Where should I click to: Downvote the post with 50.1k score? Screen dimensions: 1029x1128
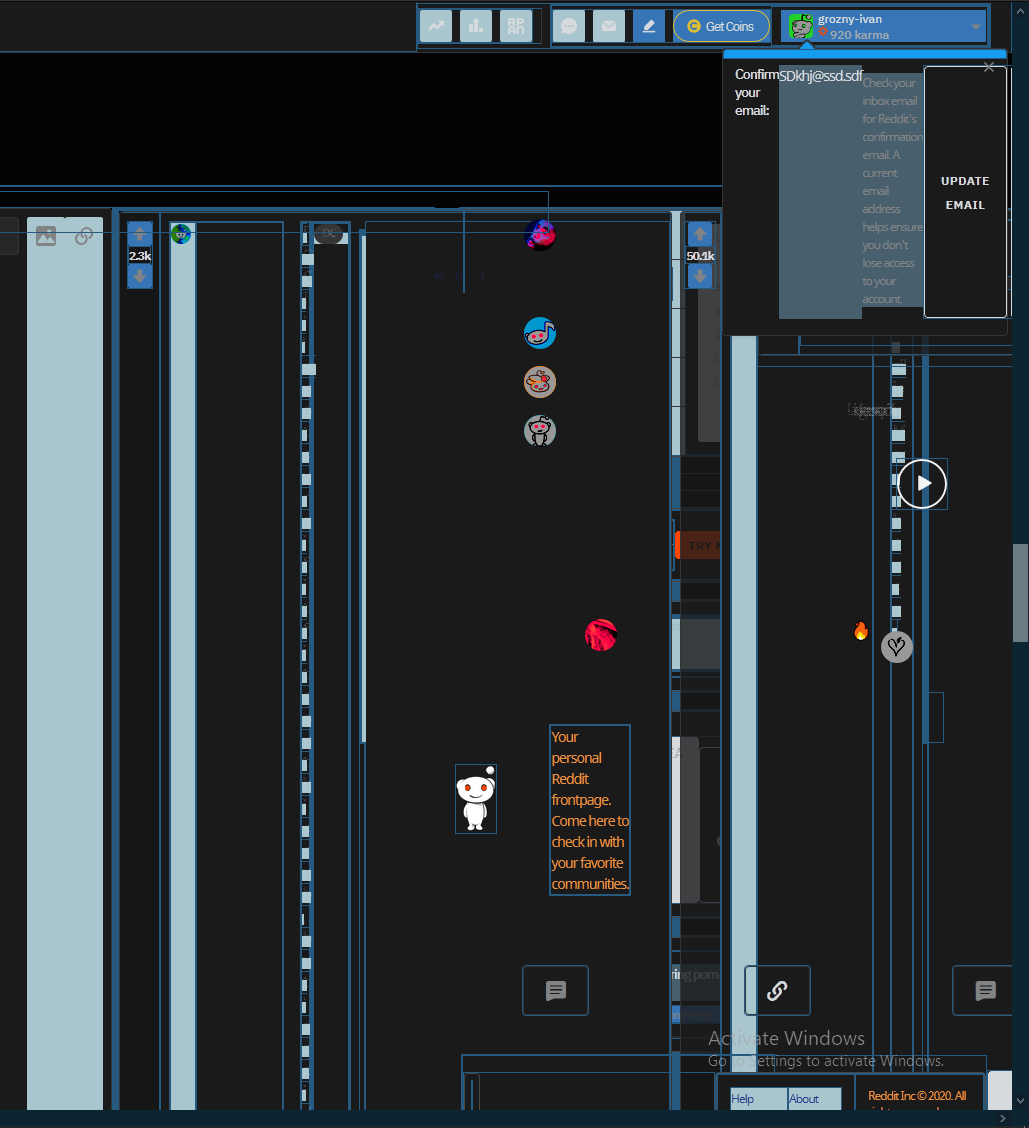[x=700, y=276]
